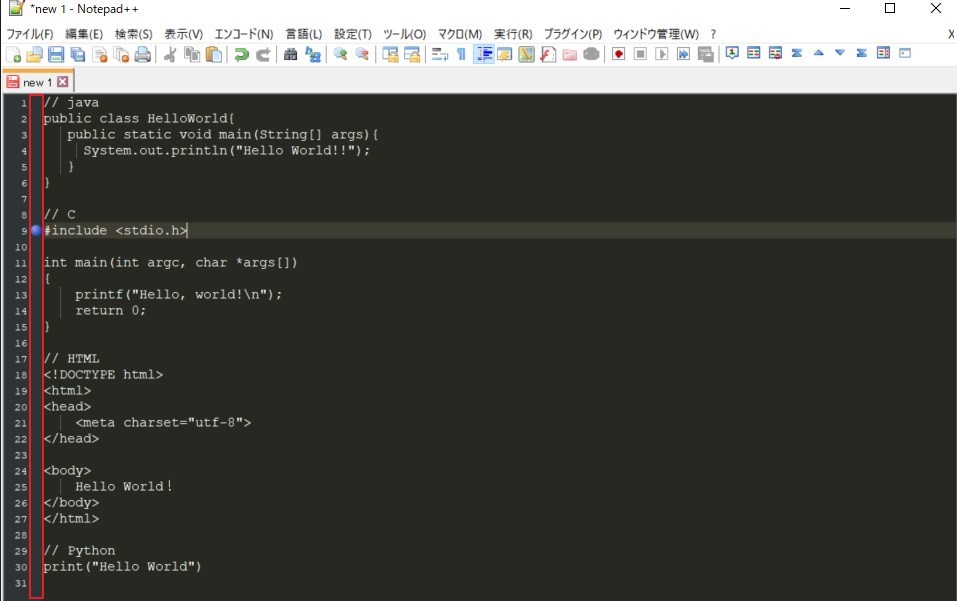The image size is (957, 601).
Task: Open the エンコード(N) encoding menu
Action: tap(244, 34)
